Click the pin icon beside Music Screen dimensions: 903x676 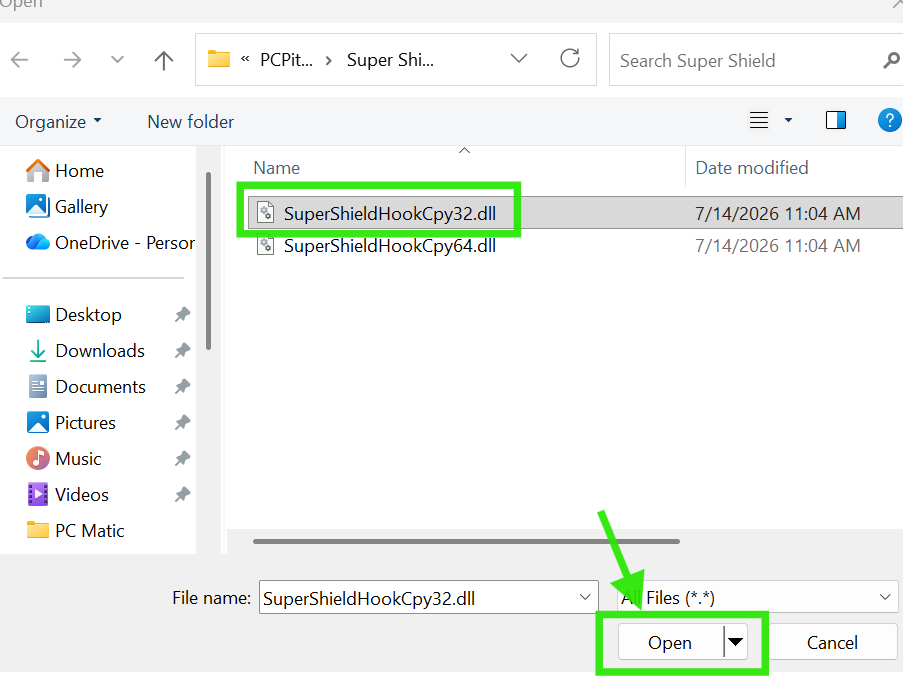[x=183, y=458]
